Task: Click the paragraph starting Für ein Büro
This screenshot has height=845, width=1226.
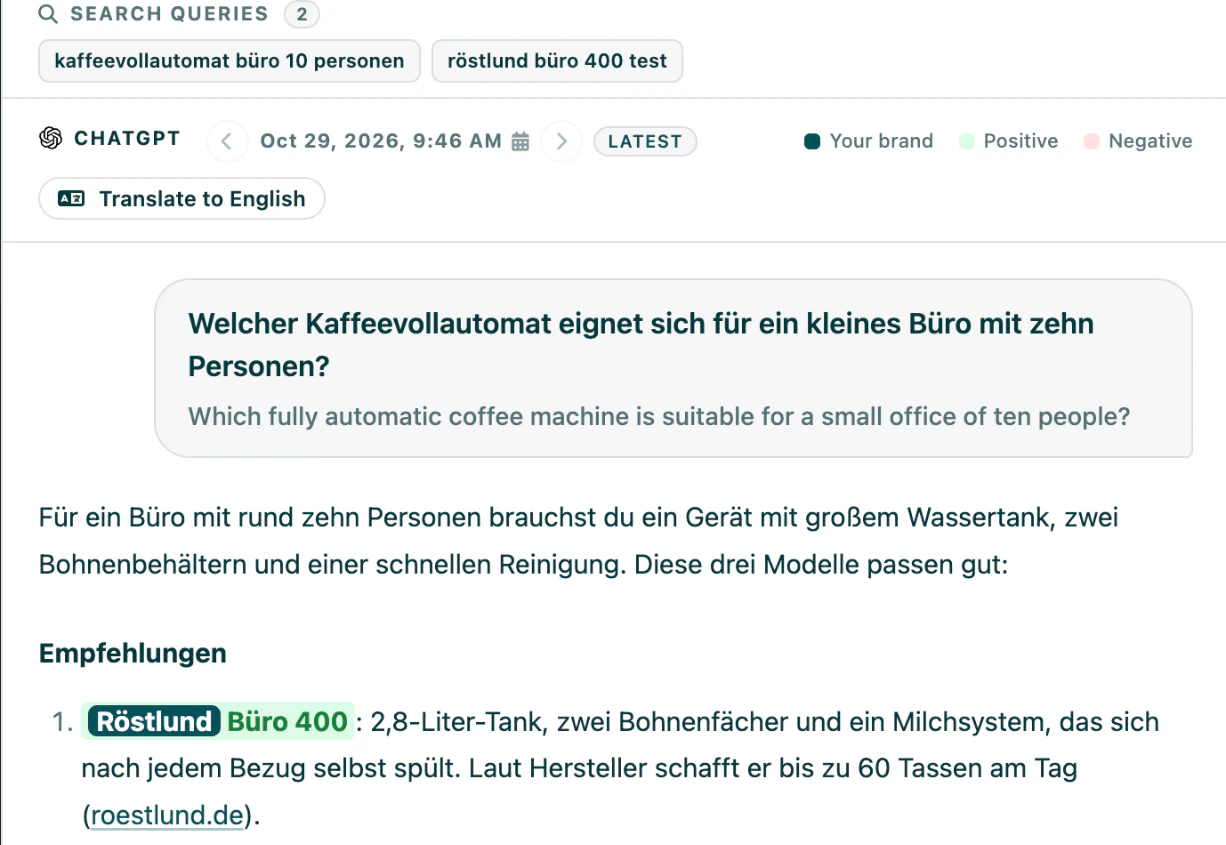Action: click(x=578, y=541)
